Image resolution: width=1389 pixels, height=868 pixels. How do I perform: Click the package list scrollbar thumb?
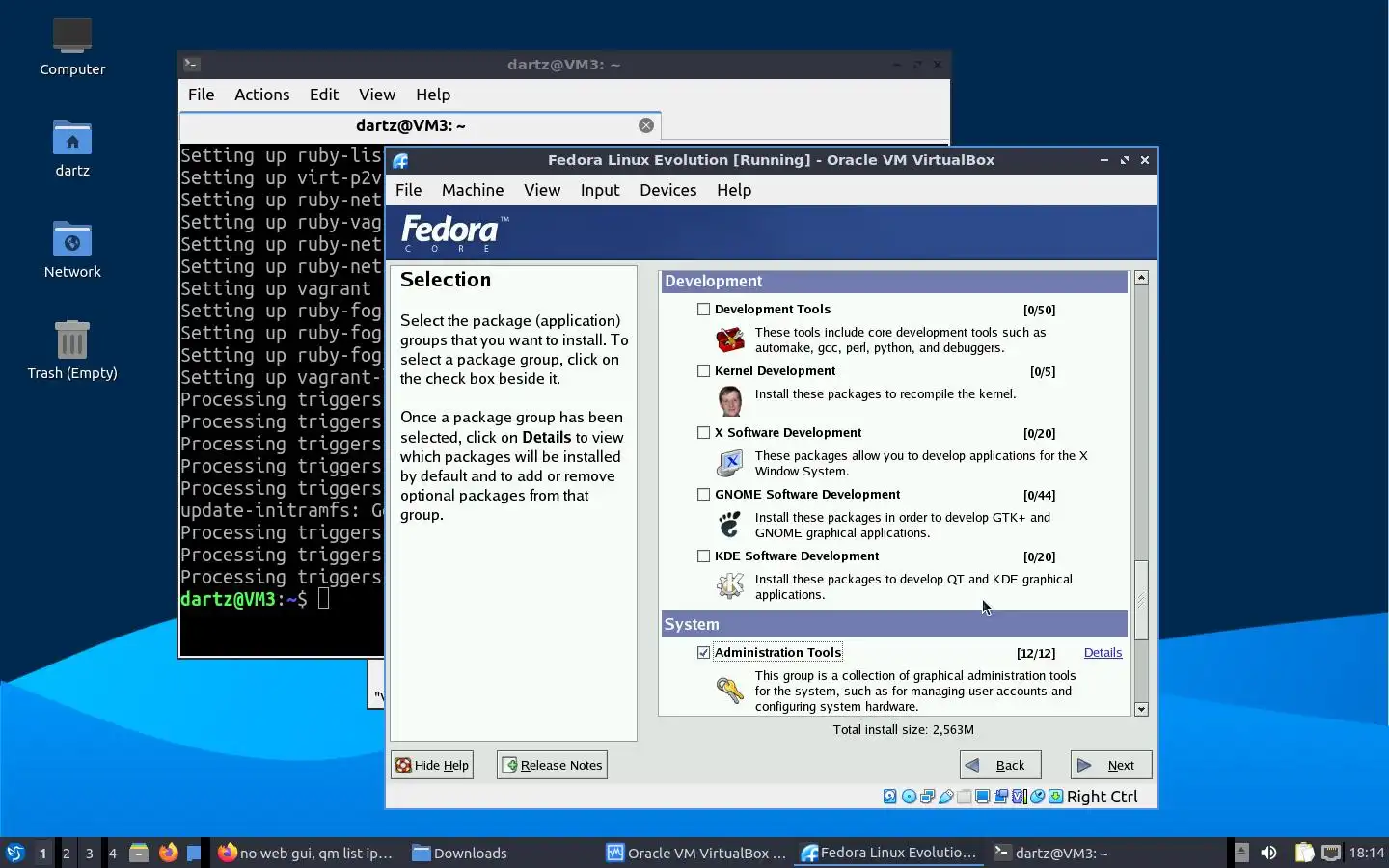click(x=1141, y=599)
